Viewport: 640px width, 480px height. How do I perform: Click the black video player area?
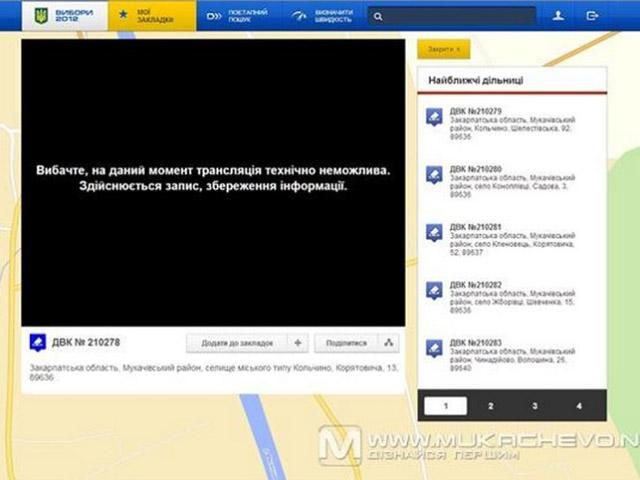213,182
